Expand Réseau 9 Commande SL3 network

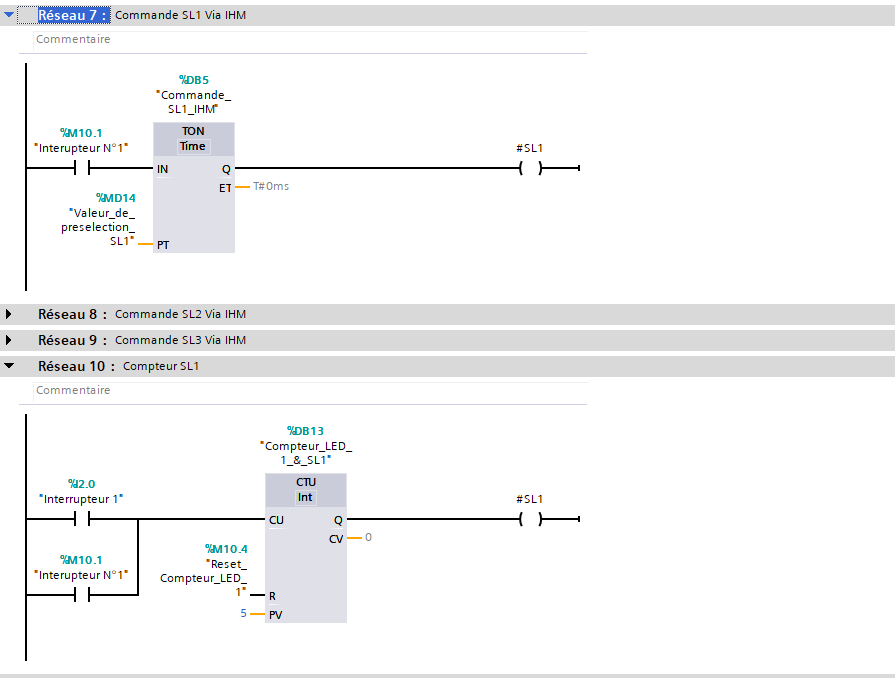[x=9, y=340]
